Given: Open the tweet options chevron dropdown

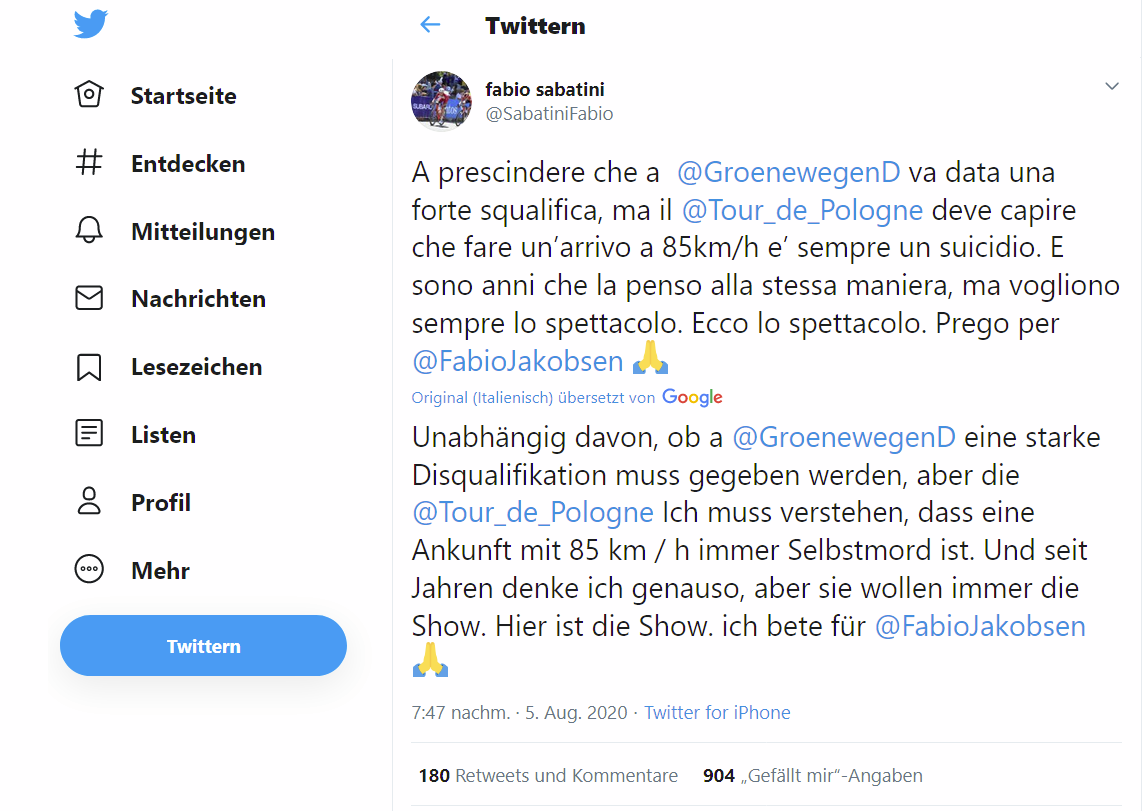Looking at the screenshot, I should [1111, 87].
